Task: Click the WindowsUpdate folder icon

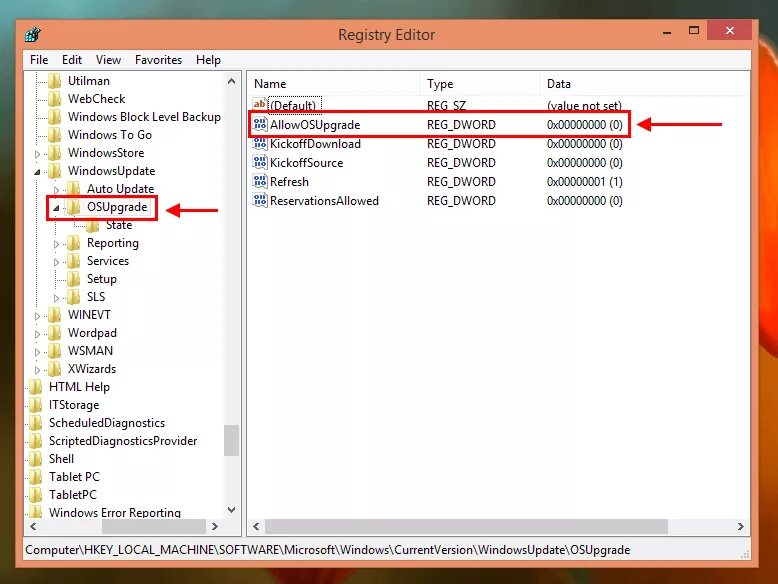Action: [55, 171]
